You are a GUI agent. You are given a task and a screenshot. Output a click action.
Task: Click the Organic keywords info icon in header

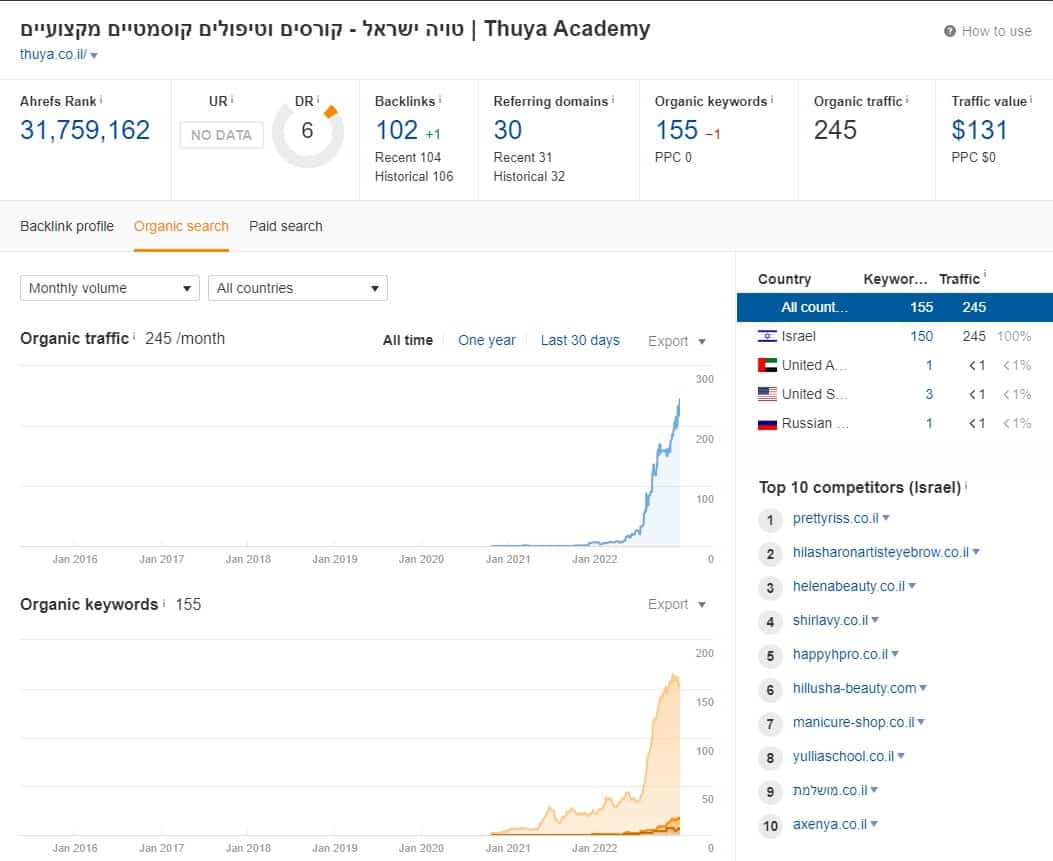772,99
